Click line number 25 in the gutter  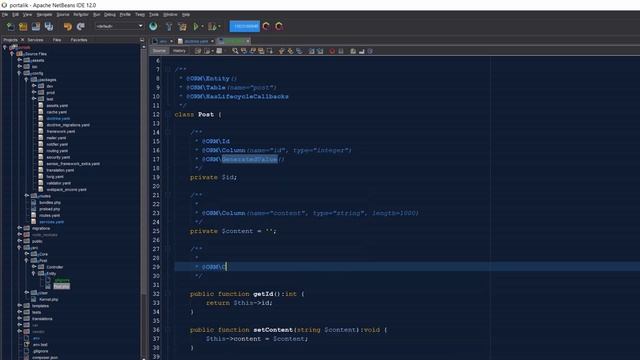[156, 231]
